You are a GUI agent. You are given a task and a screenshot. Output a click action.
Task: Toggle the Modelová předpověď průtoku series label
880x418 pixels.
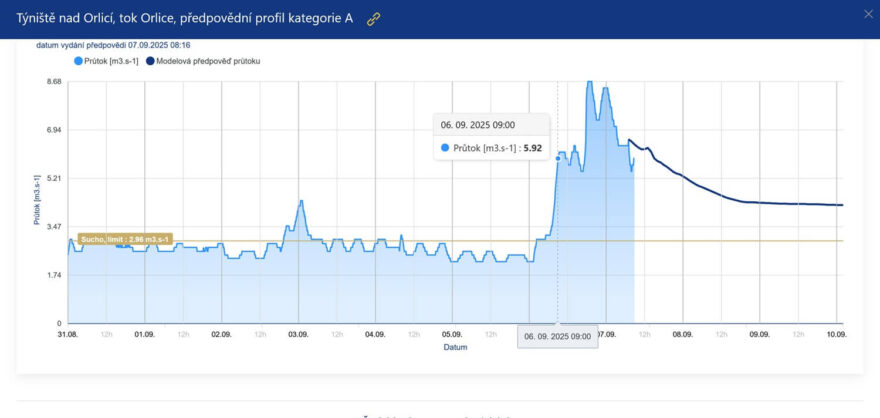pos(209,61)
